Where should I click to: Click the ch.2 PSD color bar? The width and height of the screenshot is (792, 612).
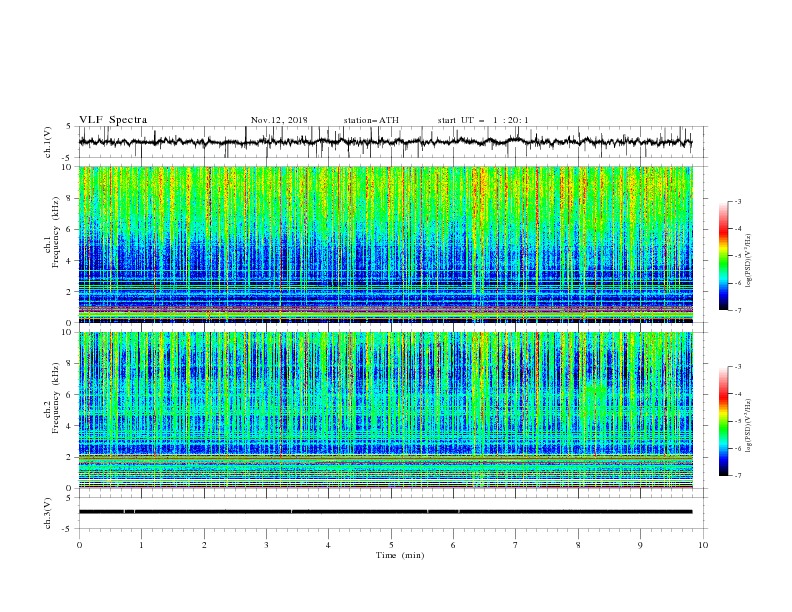click(x=723, y=421)
